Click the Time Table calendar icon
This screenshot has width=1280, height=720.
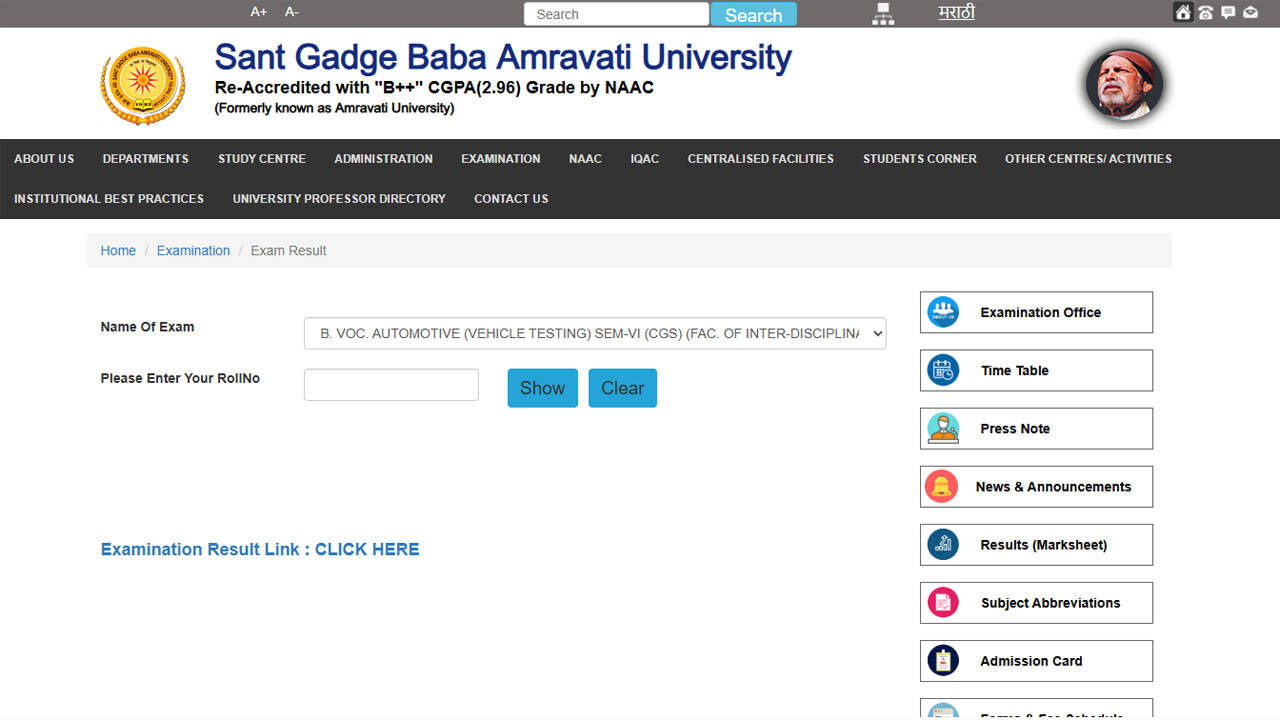pyautogui.click(x=943, y=370)
